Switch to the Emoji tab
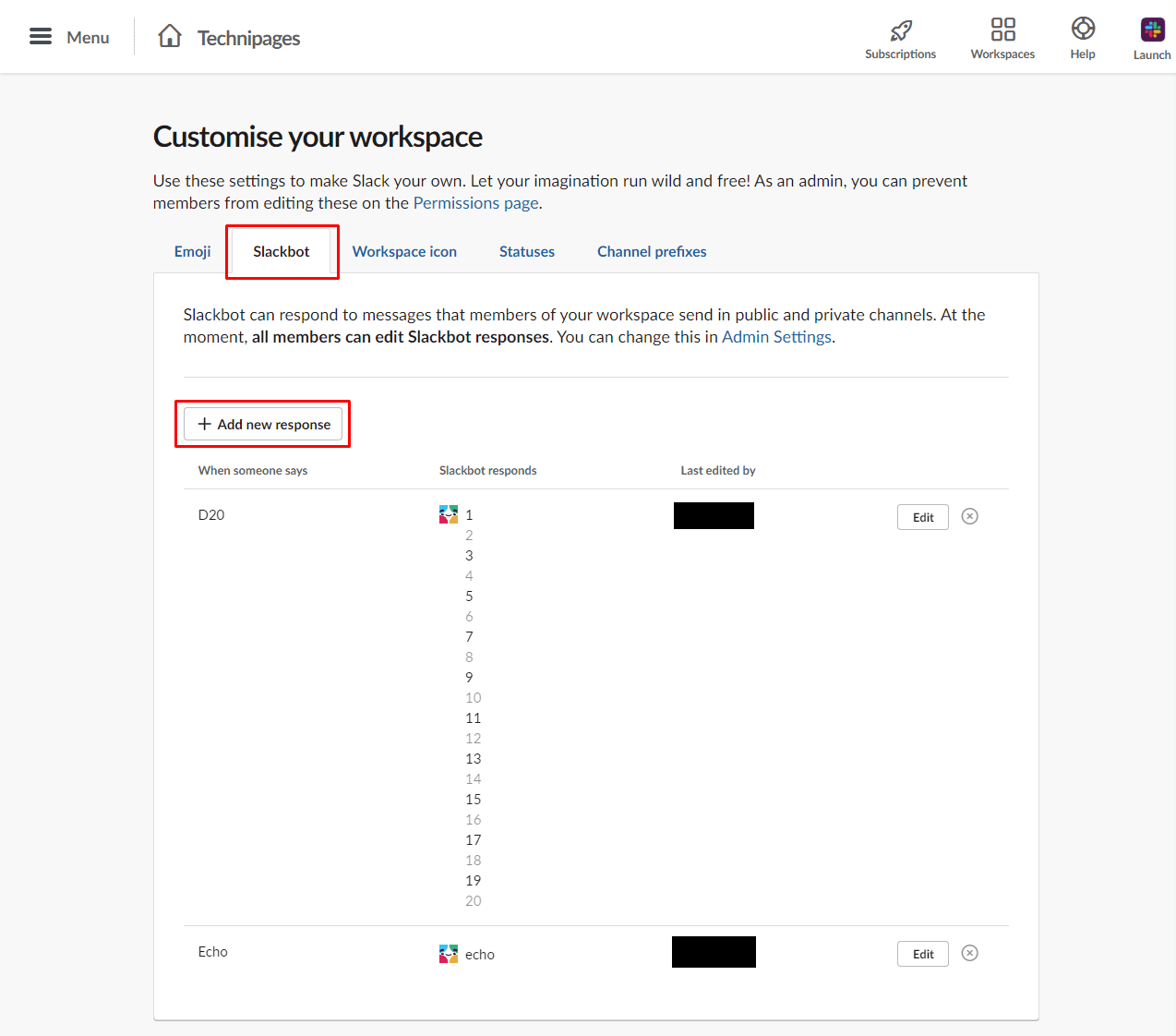This screenshot has height=1036, width=1176. [192, 251]
